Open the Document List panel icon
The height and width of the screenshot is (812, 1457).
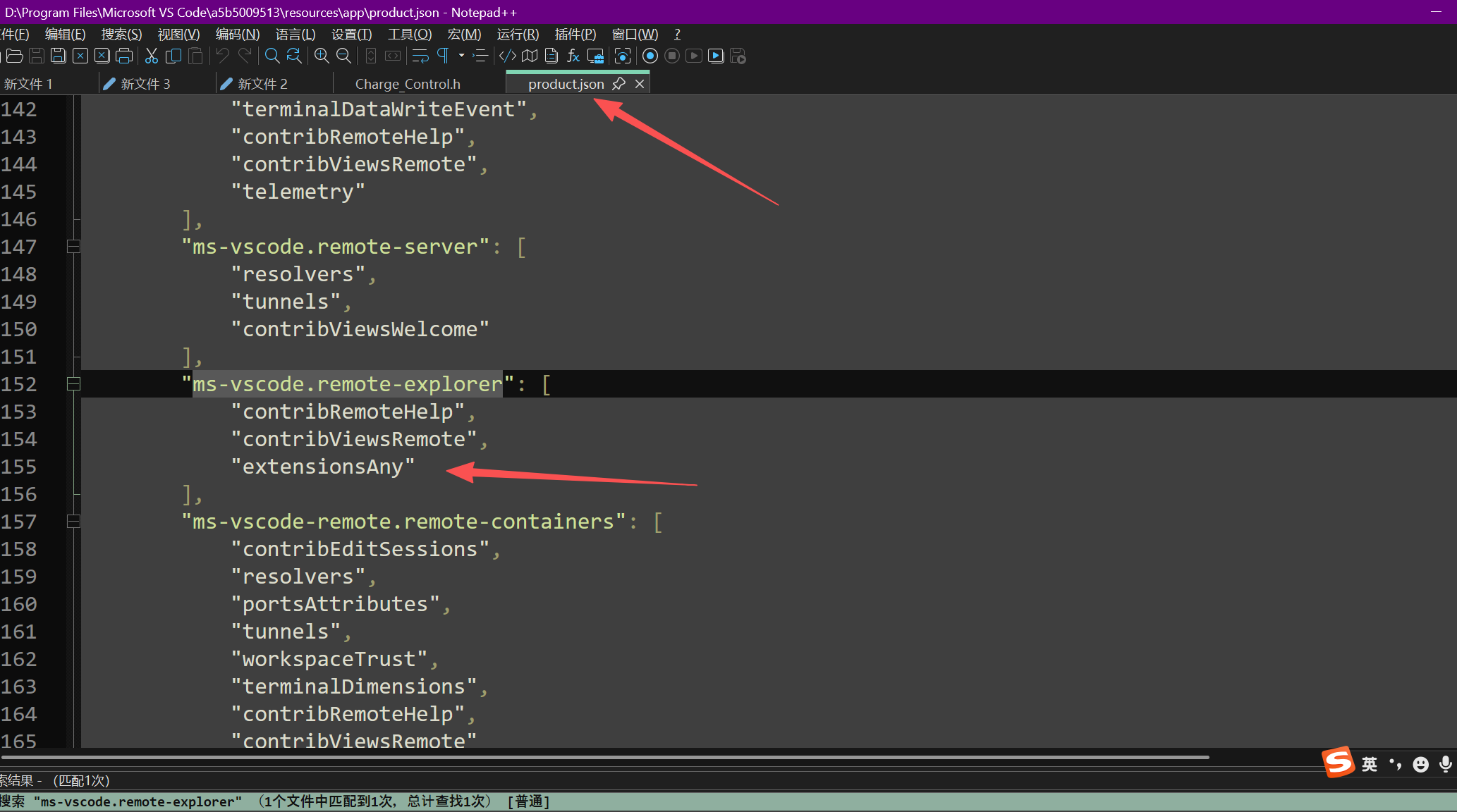(551, 56)
